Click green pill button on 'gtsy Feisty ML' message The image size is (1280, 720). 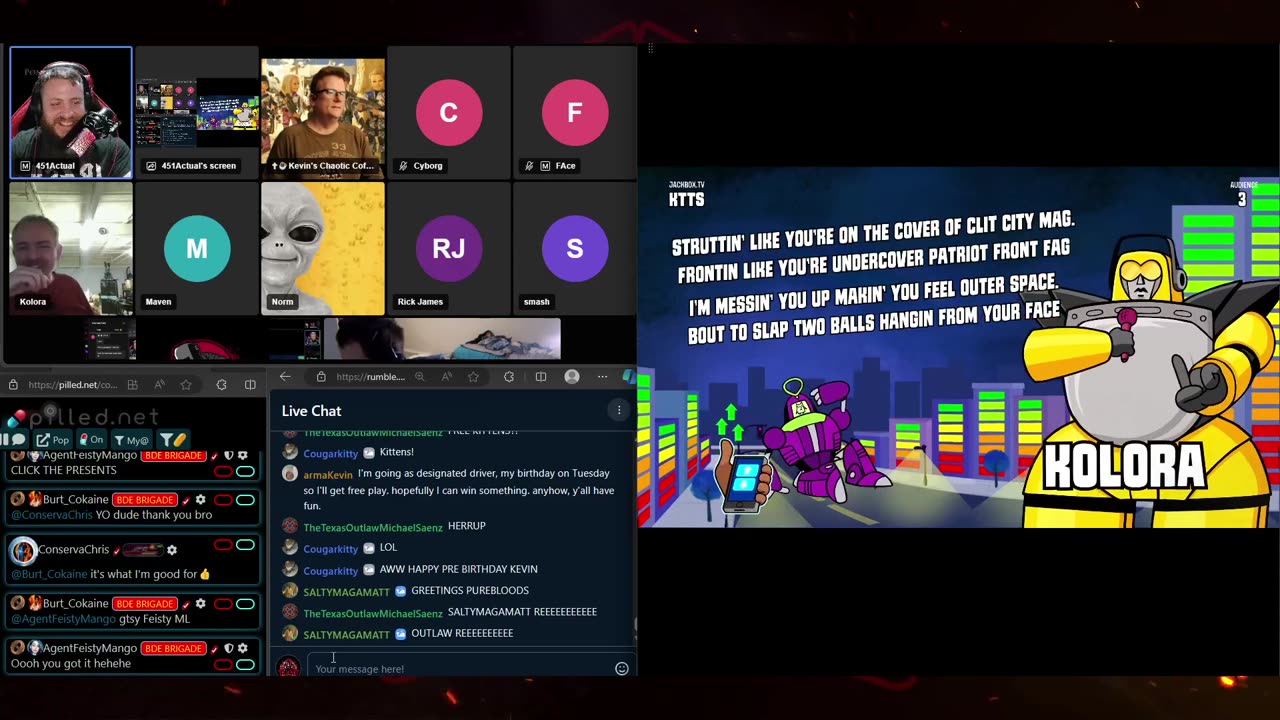(245, 604)
